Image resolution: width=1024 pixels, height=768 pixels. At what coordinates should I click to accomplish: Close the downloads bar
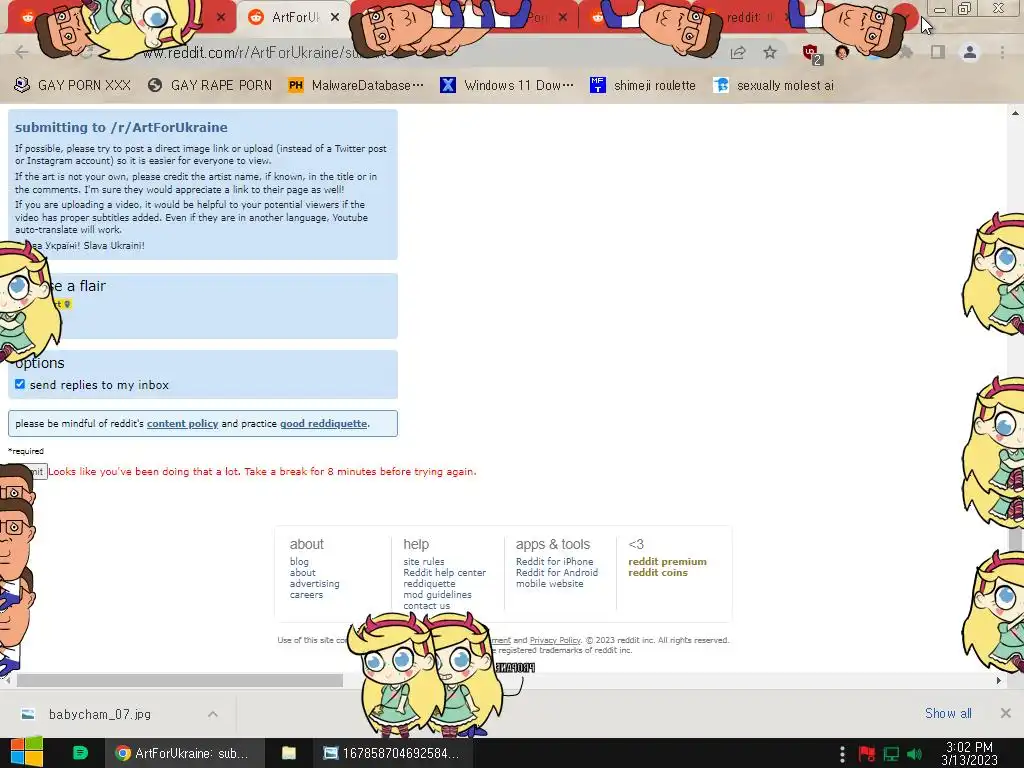tap(1006, 713)
